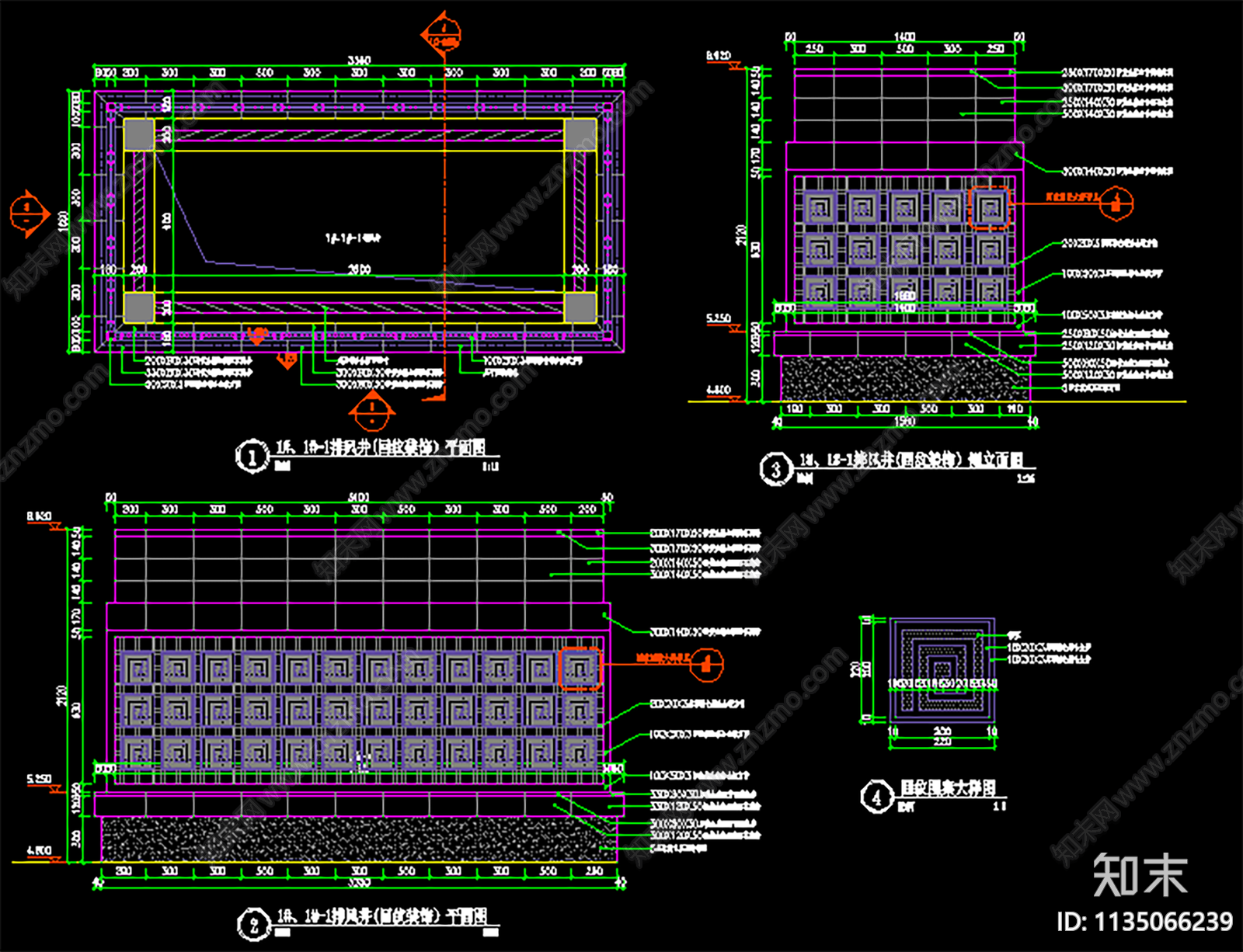The width and height of the screenshot is (1243, 952).
Task: Select orange dashed tile box in side elevation
Action: point(989,207)
